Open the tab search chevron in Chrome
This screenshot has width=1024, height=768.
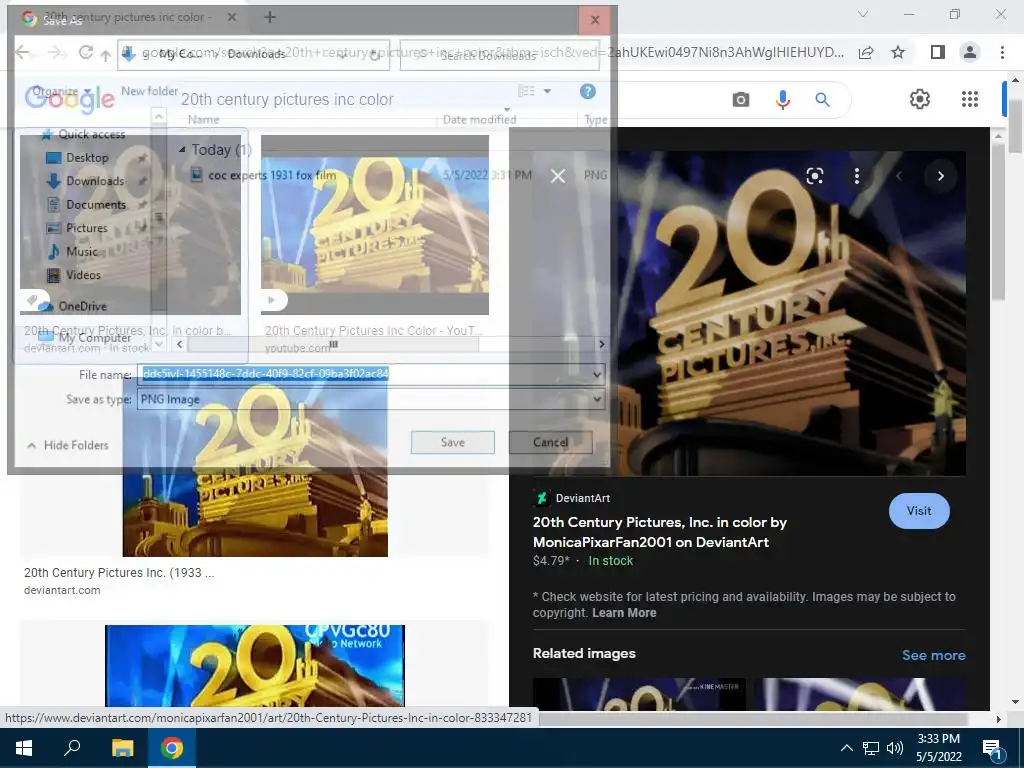[863, 14]
